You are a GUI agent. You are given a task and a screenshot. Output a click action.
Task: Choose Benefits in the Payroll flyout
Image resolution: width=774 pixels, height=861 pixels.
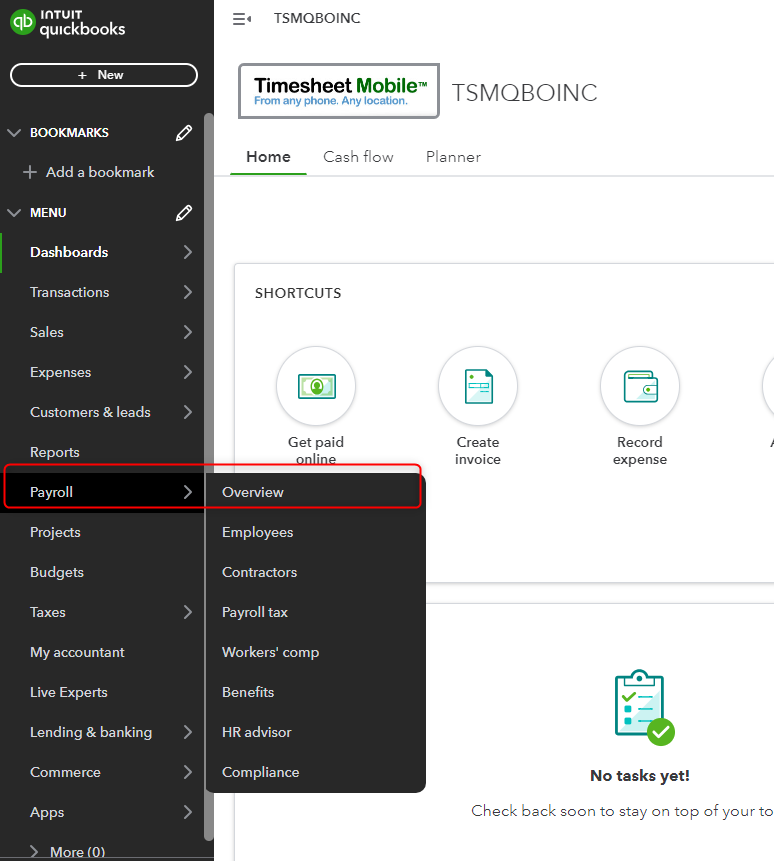click(x=248, y=692)
